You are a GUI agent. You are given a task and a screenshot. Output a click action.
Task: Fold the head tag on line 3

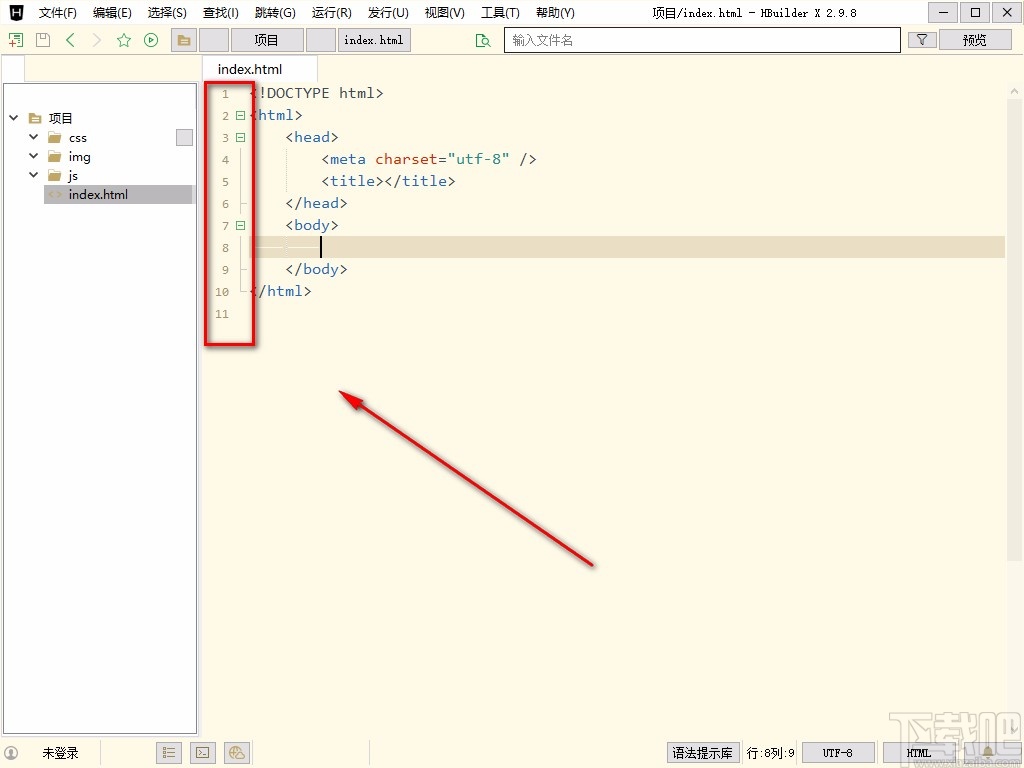tap(240, 138)
